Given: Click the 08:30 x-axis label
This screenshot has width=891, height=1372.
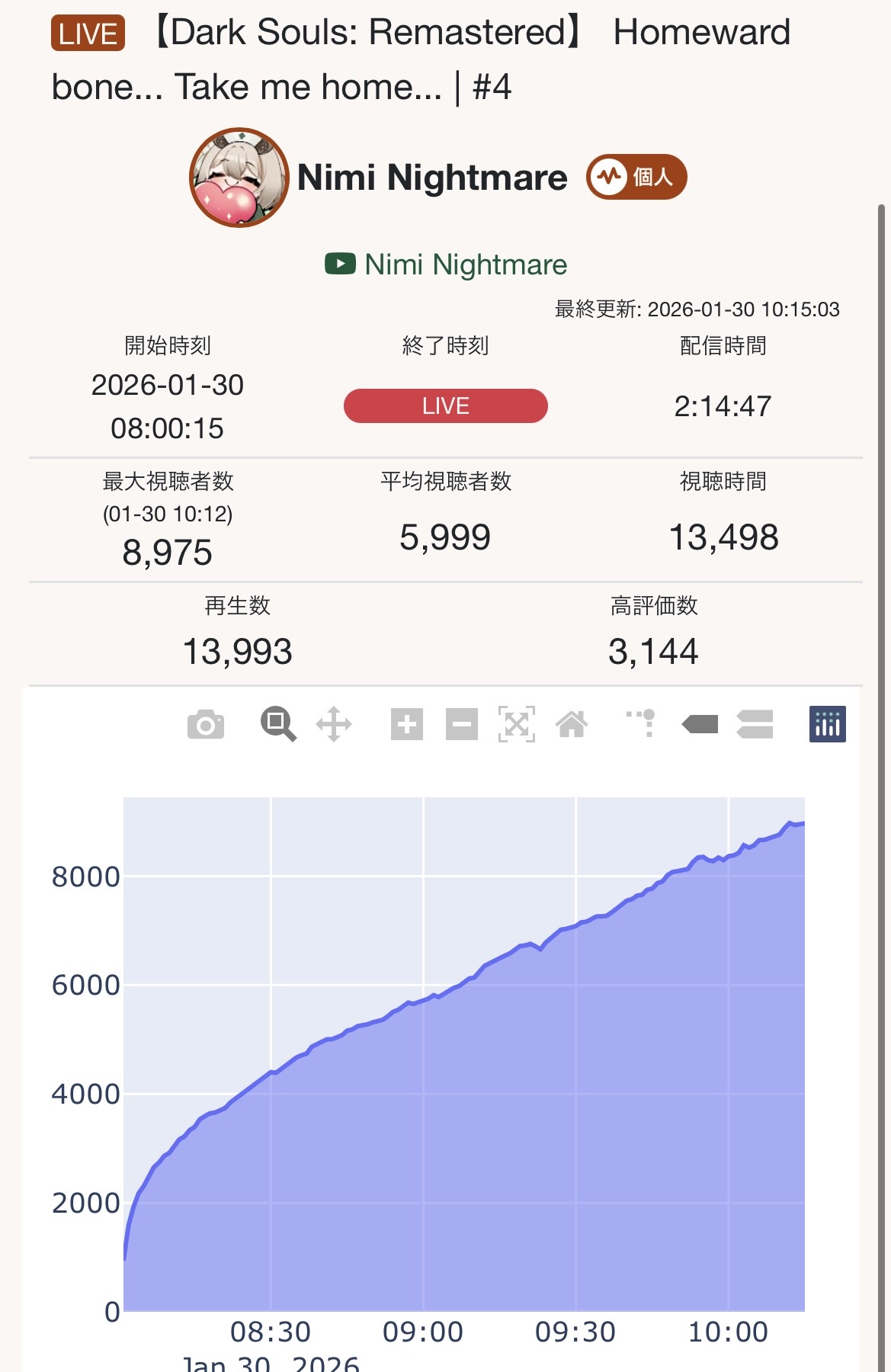Looking at the screenshot, I should pyautogui.click(x=271, y=1332).
